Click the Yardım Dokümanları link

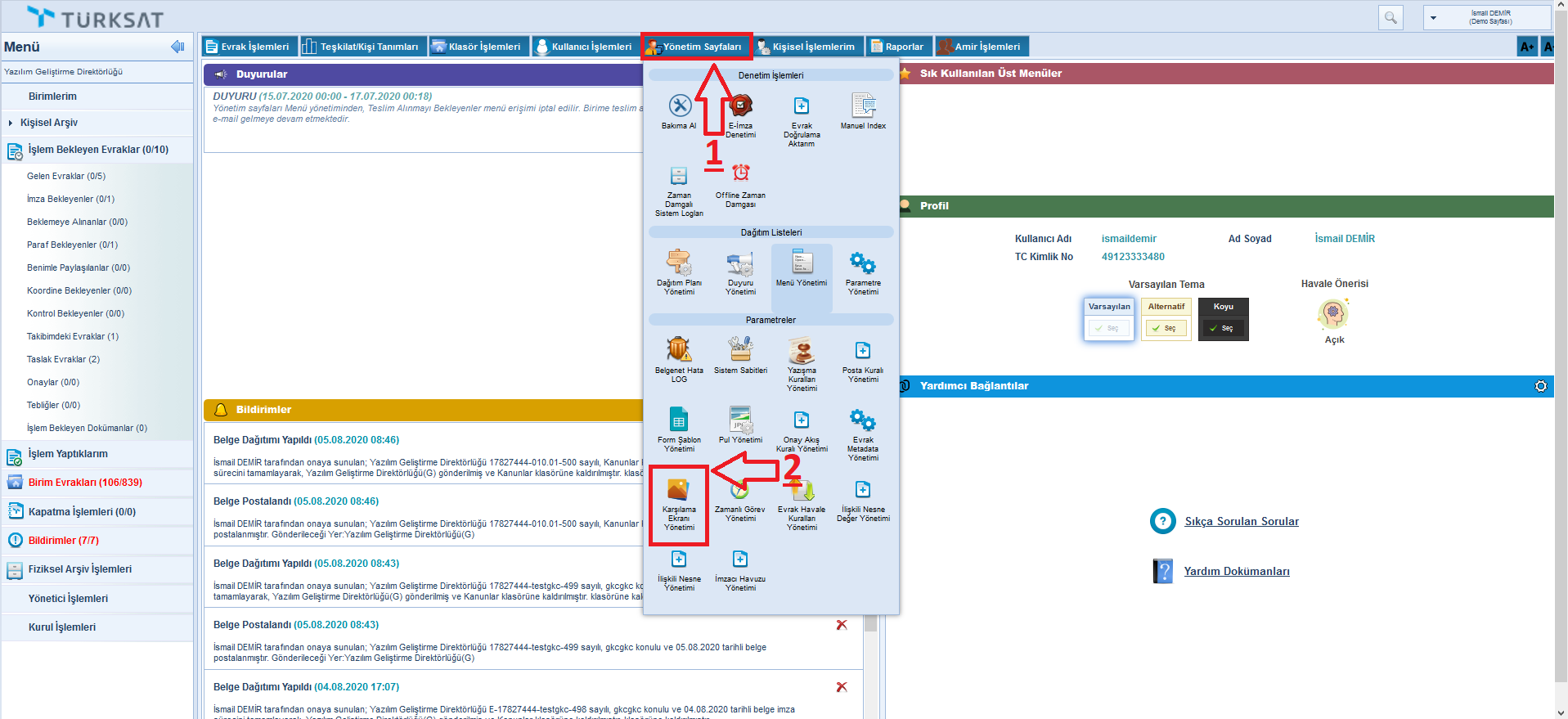(1236, 571)
